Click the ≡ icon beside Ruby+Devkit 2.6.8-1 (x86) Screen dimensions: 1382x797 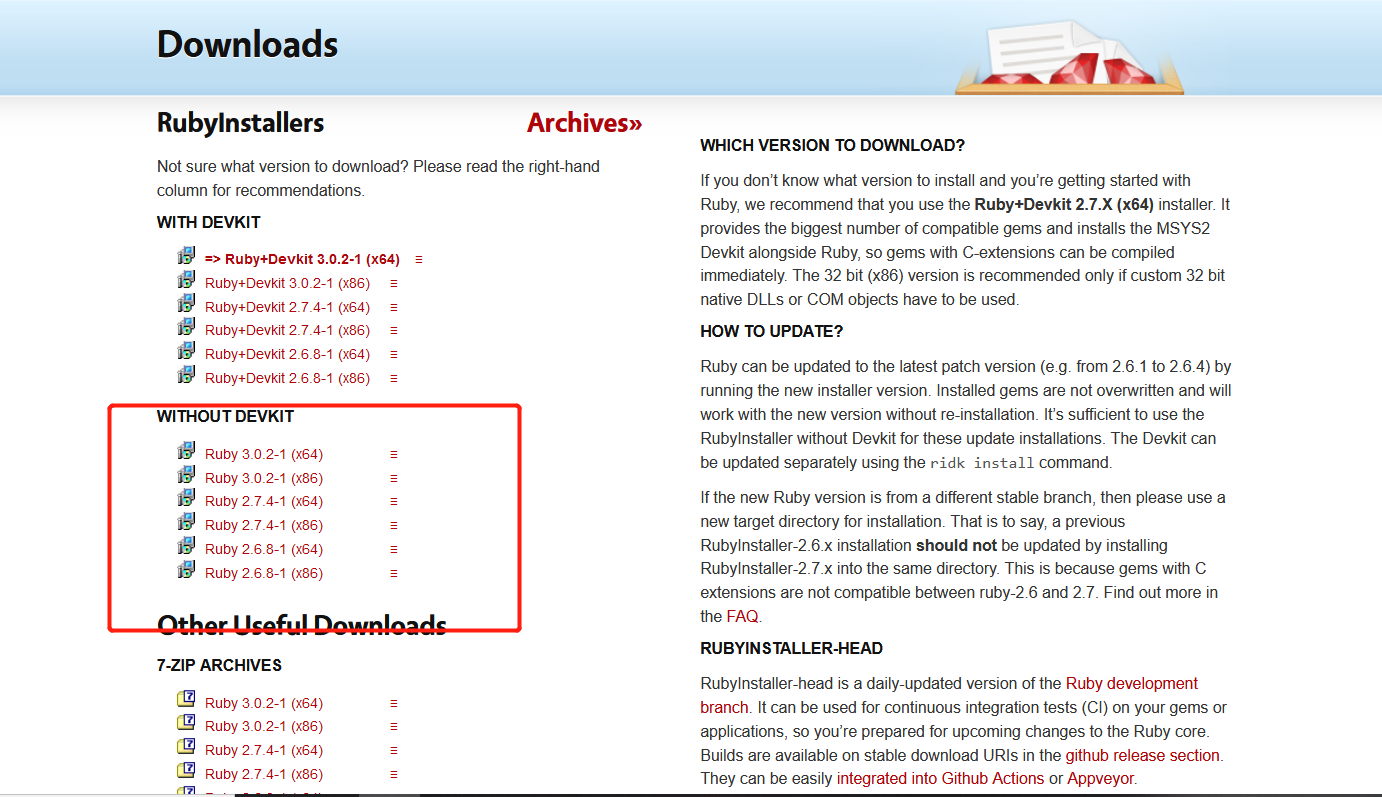(x=394, y=378)
